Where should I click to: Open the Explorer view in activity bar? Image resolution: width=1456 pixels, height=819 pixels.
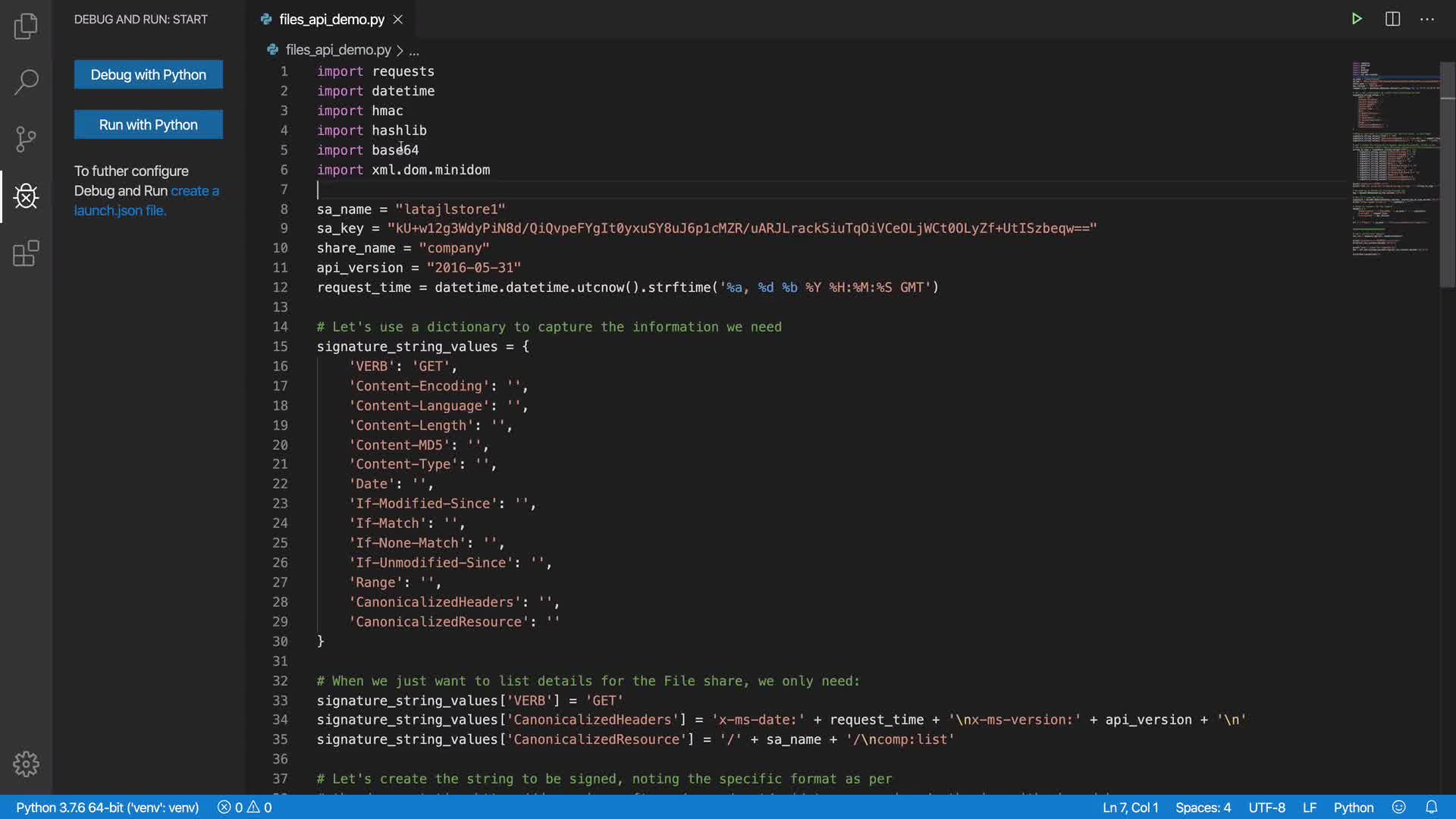click(x=26, y=27)
